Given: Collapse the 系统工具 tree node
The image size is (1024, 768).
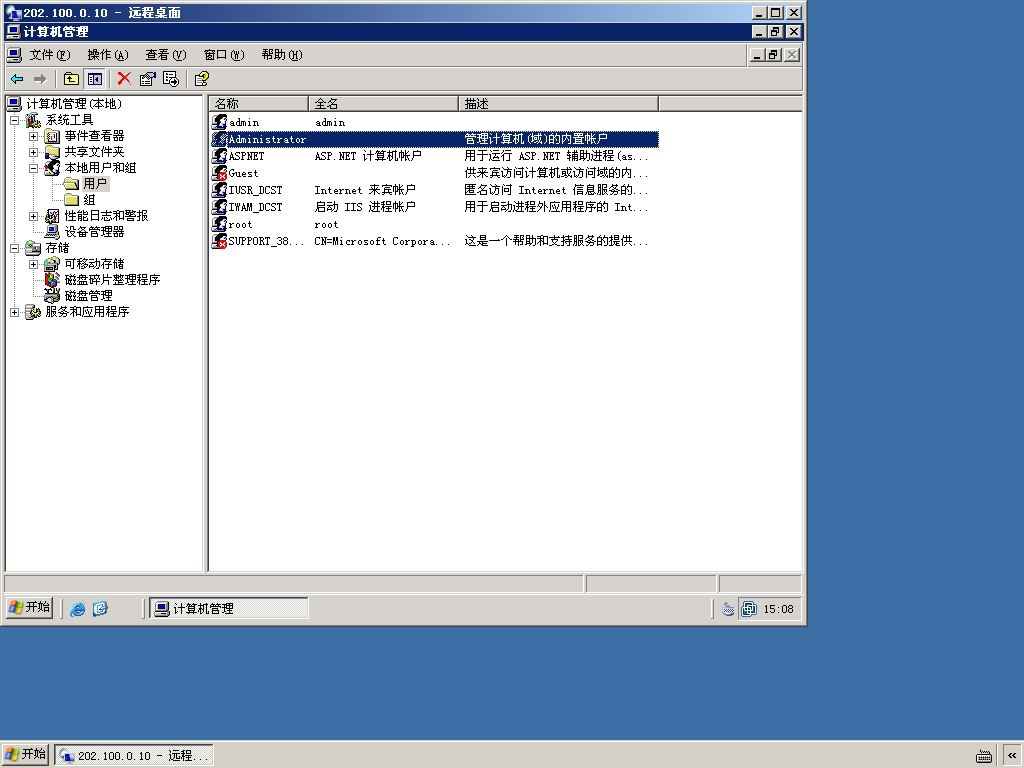Looking at the screenshot, I should click(x=15, y=120).
